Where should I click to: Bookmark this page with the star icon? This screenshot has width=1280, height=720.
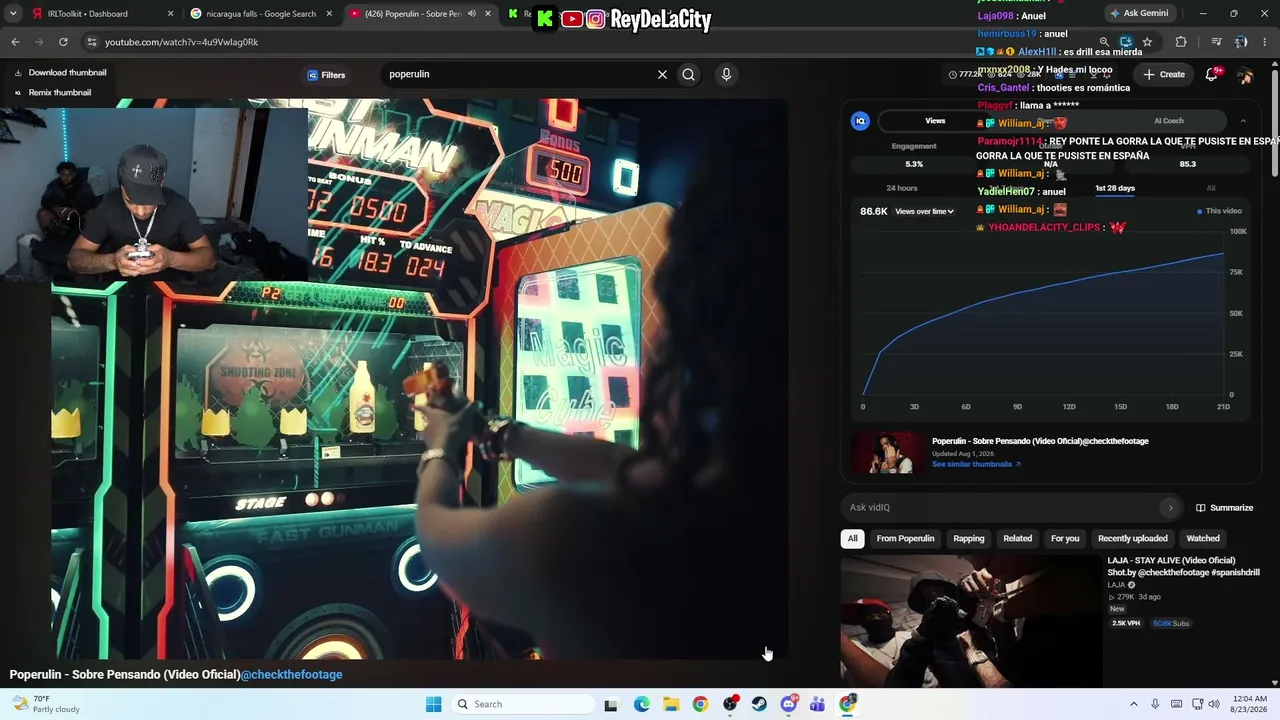click(x=1147, y=42)
